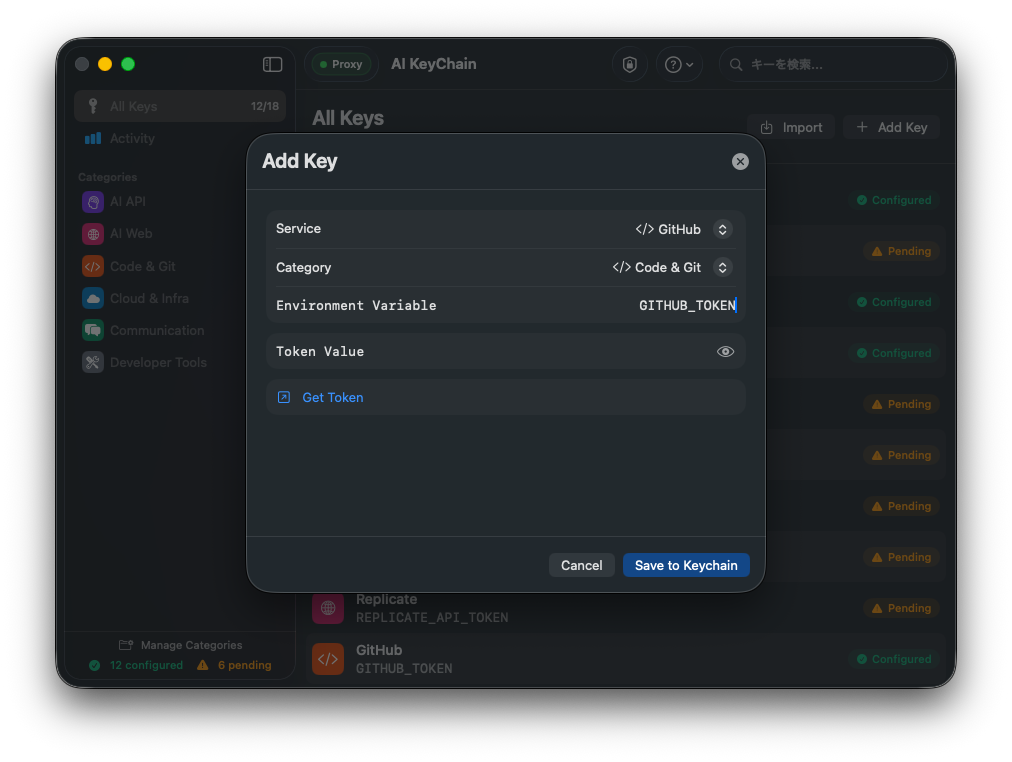
Task: Focus the key search field
Action: (x=833, y=65)
